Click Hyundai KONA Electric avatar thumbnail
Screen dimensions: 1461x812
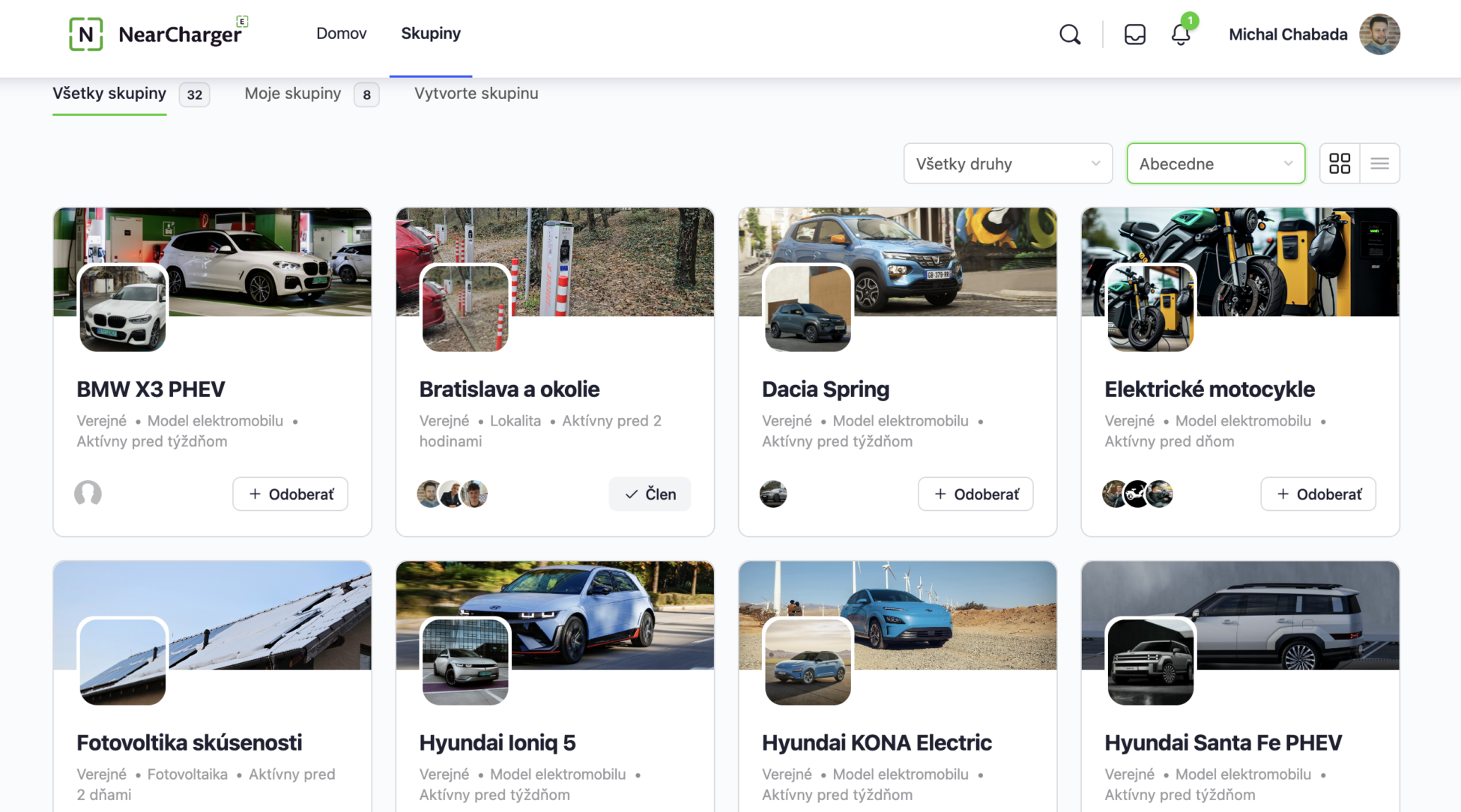pos(808,661)
